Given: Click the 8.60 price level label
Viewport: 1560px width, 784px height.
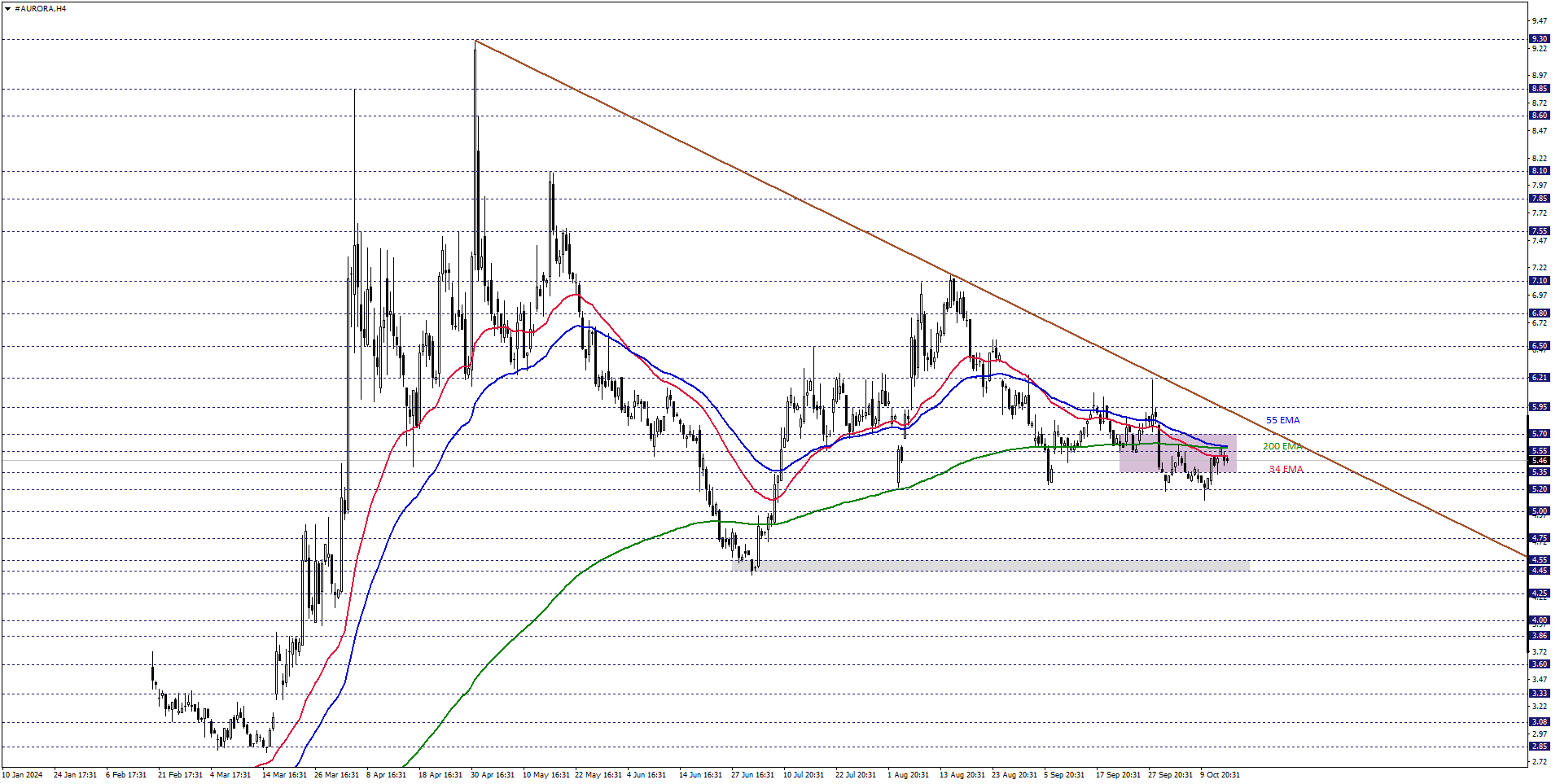Looking at the screenshot, I should (1539, 116).
